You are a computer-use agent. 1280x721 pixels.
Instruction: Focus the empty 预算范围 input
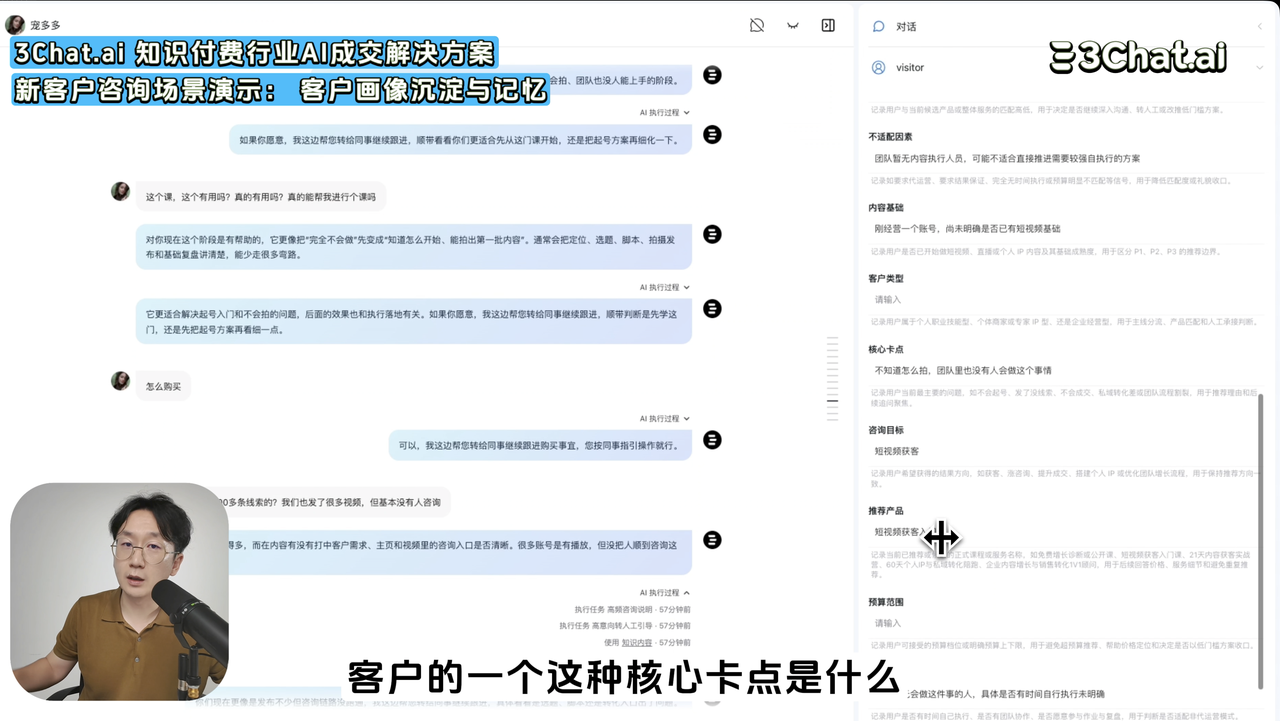click(1066, 623)
